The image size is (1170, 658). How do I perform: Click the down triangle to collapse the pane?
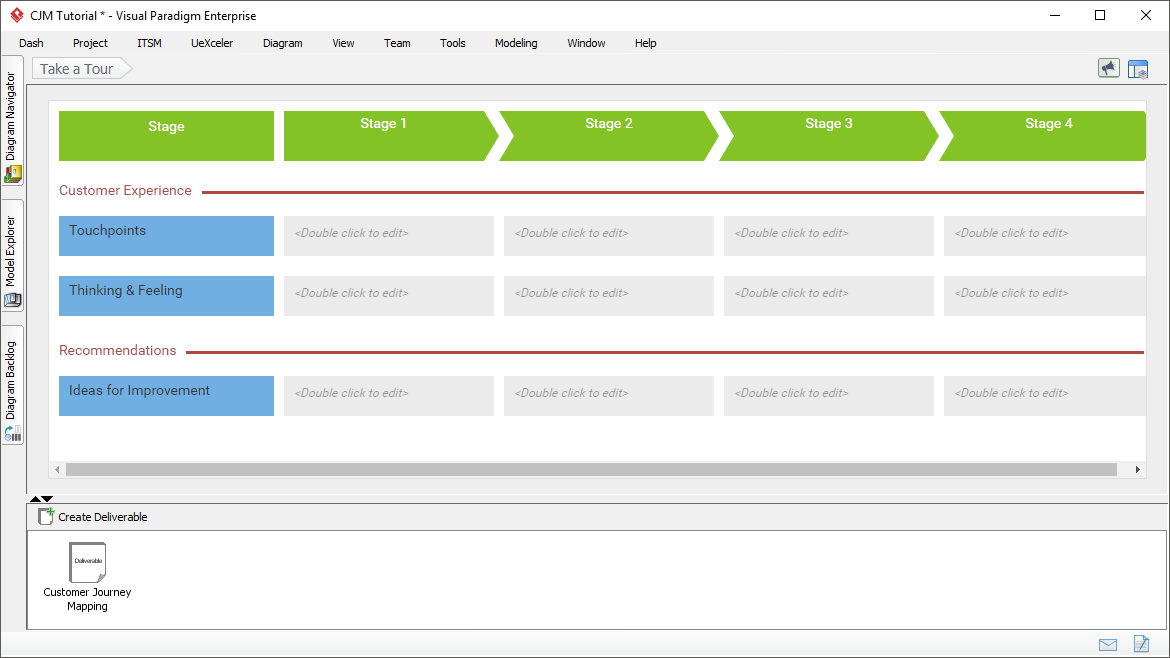click(47, 498)
